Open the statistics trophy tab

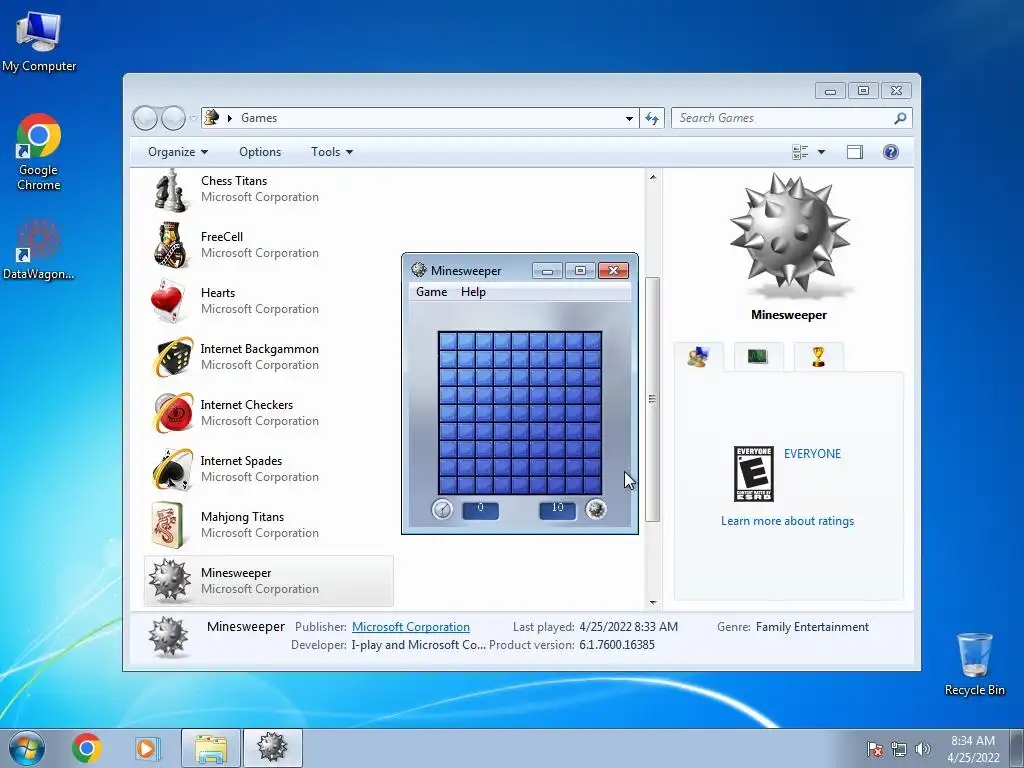pyautogui.click(x=818, y=357)
